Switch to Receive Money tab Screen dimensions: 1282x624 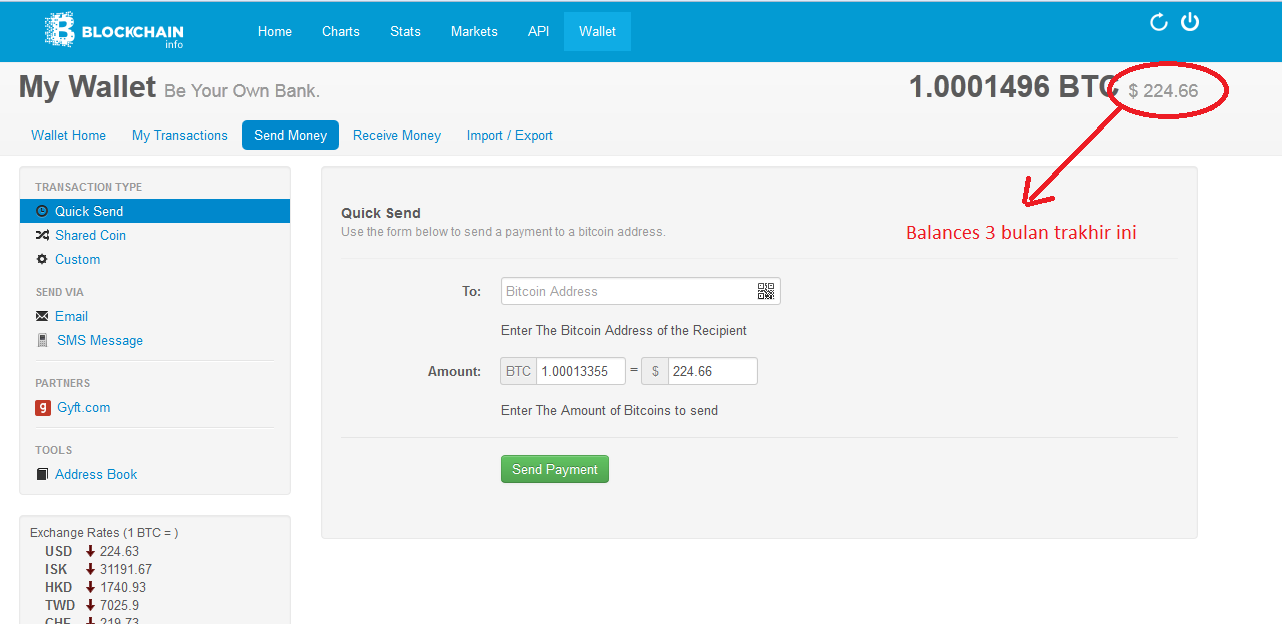(x=397, y=135)
